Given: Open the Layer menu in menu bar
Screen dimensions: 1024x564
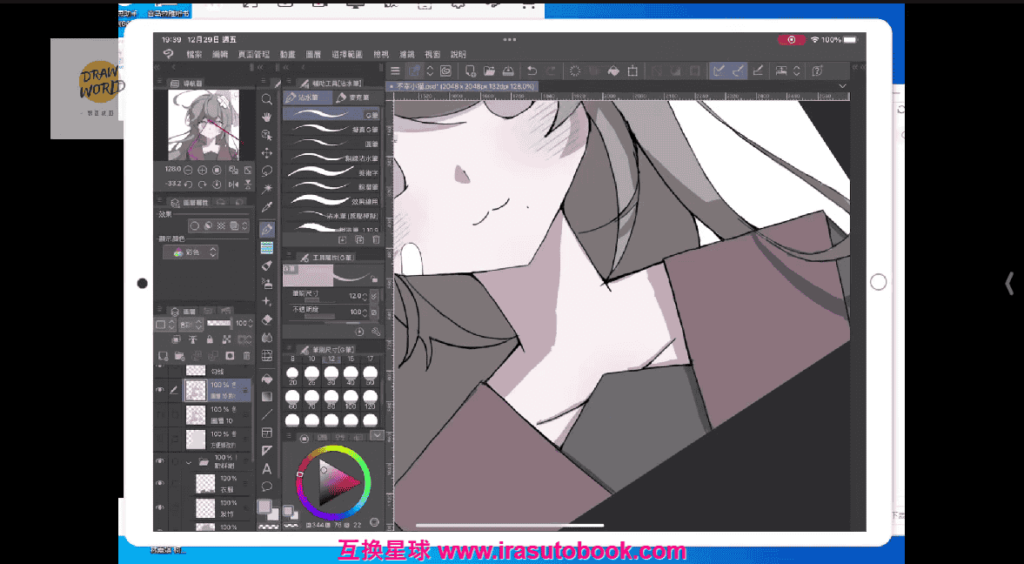Looking at the screenshot, I should click(313, 55).
